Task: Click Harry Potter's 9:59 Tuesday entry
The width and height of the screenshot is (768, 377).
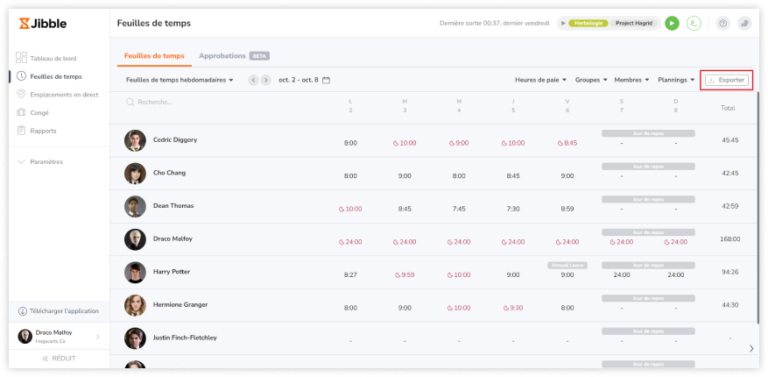Action: coord(405,275)
